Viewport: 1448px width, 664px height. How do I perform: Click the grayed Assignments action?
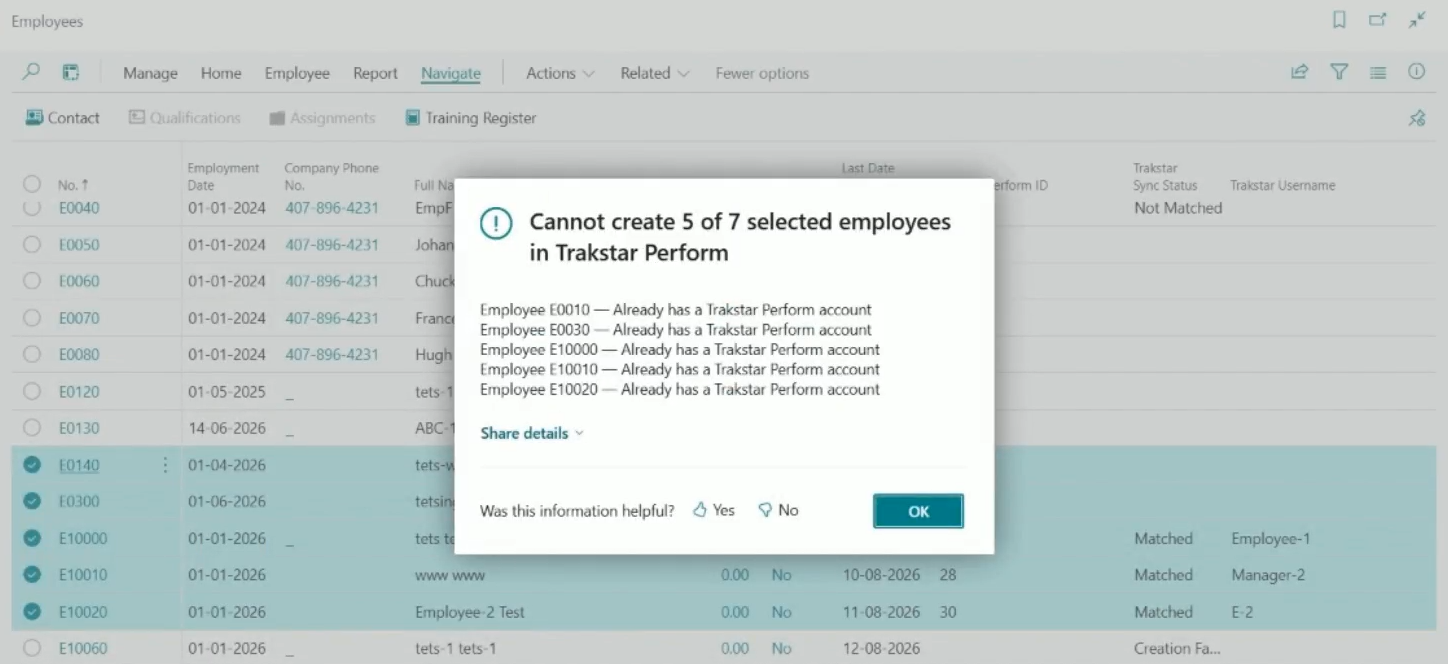[322, 118]
